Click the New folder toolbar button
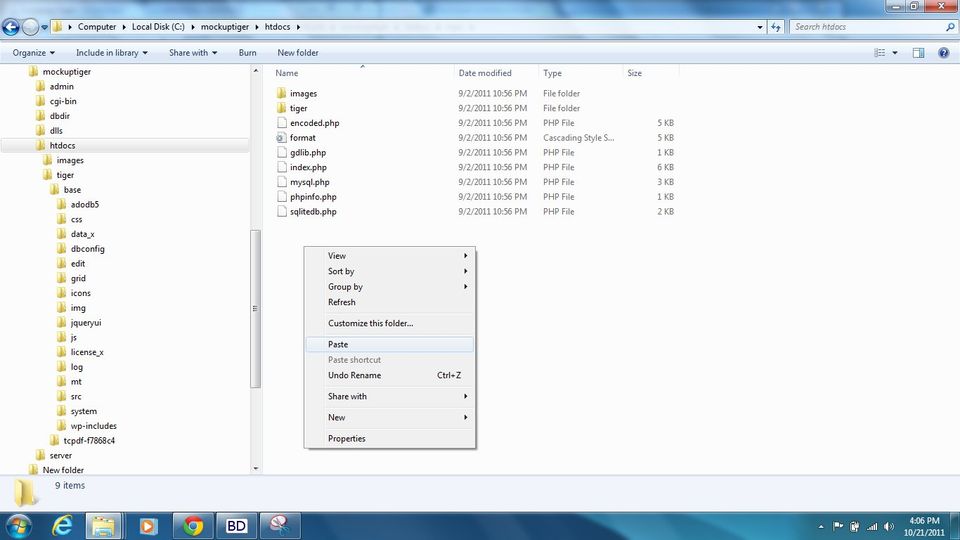This screenshot has width=960, height=540. click(x=298, y=53)
